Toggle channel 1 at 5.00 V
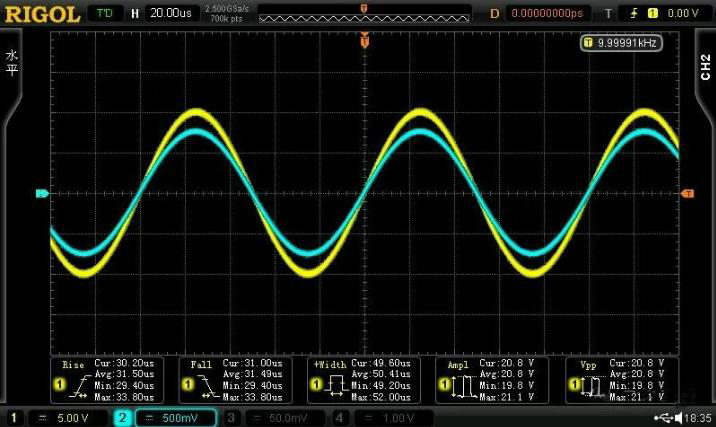Viewport: 716px width, 427px height. click(52, 418)
